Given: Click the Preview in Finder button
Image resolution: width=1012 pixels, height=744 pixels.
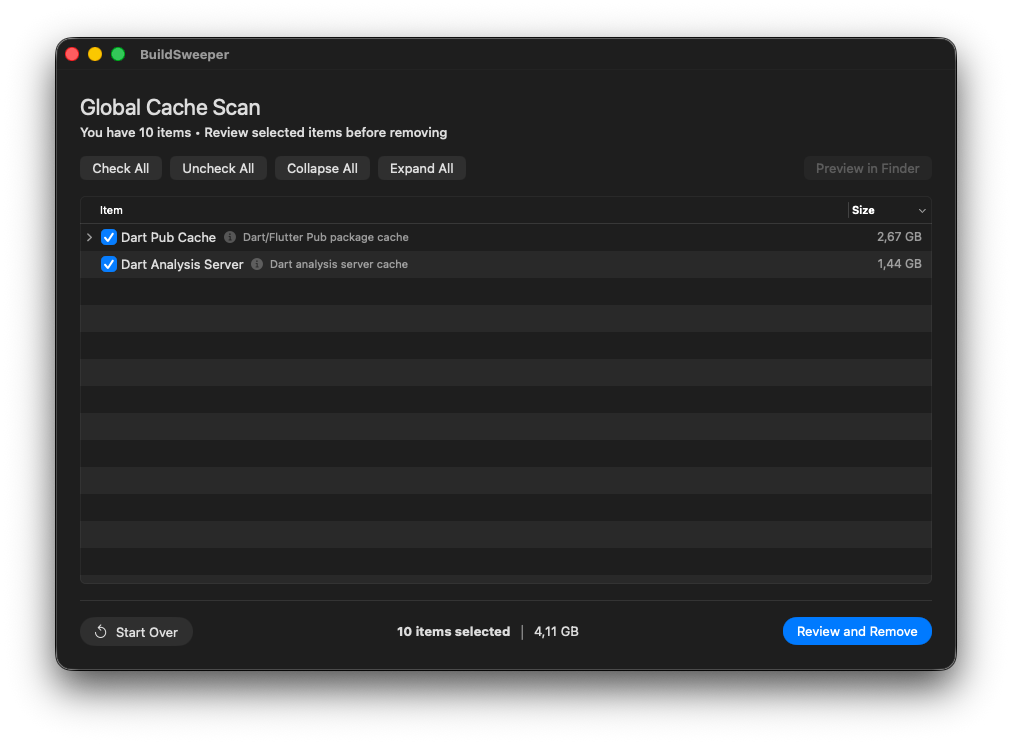Looking at the screenshot, I should pyautogui.click(x=867, y=168).
